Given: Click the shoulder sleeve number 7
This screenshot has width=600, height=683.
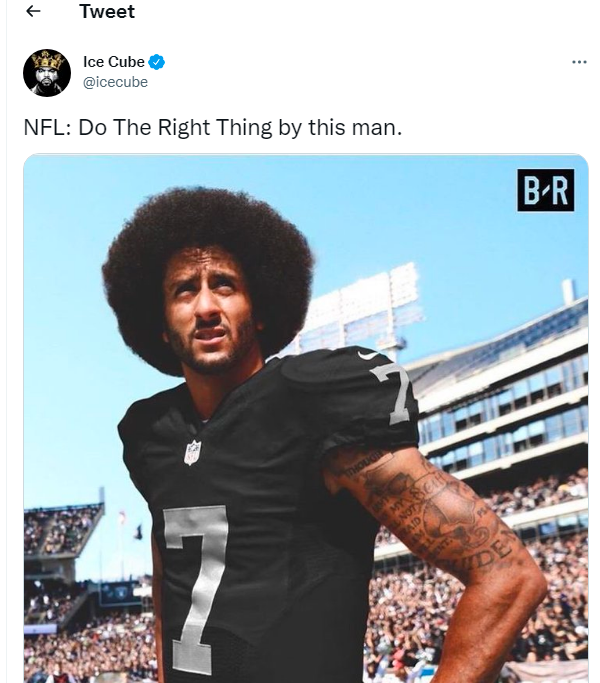Looking at the screenshot, I should pos(393,392).
